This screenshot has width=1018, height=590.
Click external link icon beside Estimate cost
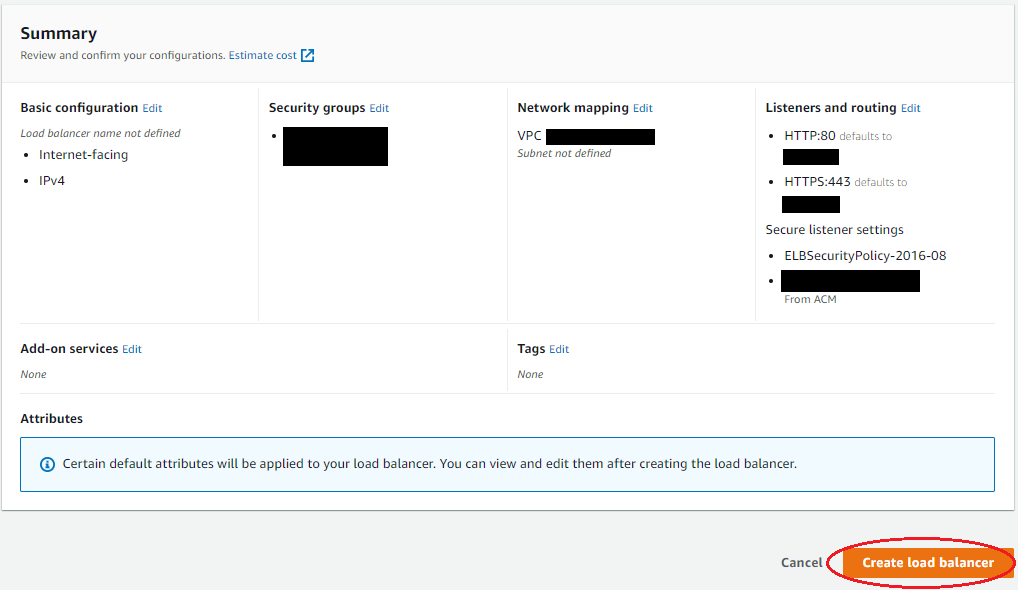(x=308, y=55)
